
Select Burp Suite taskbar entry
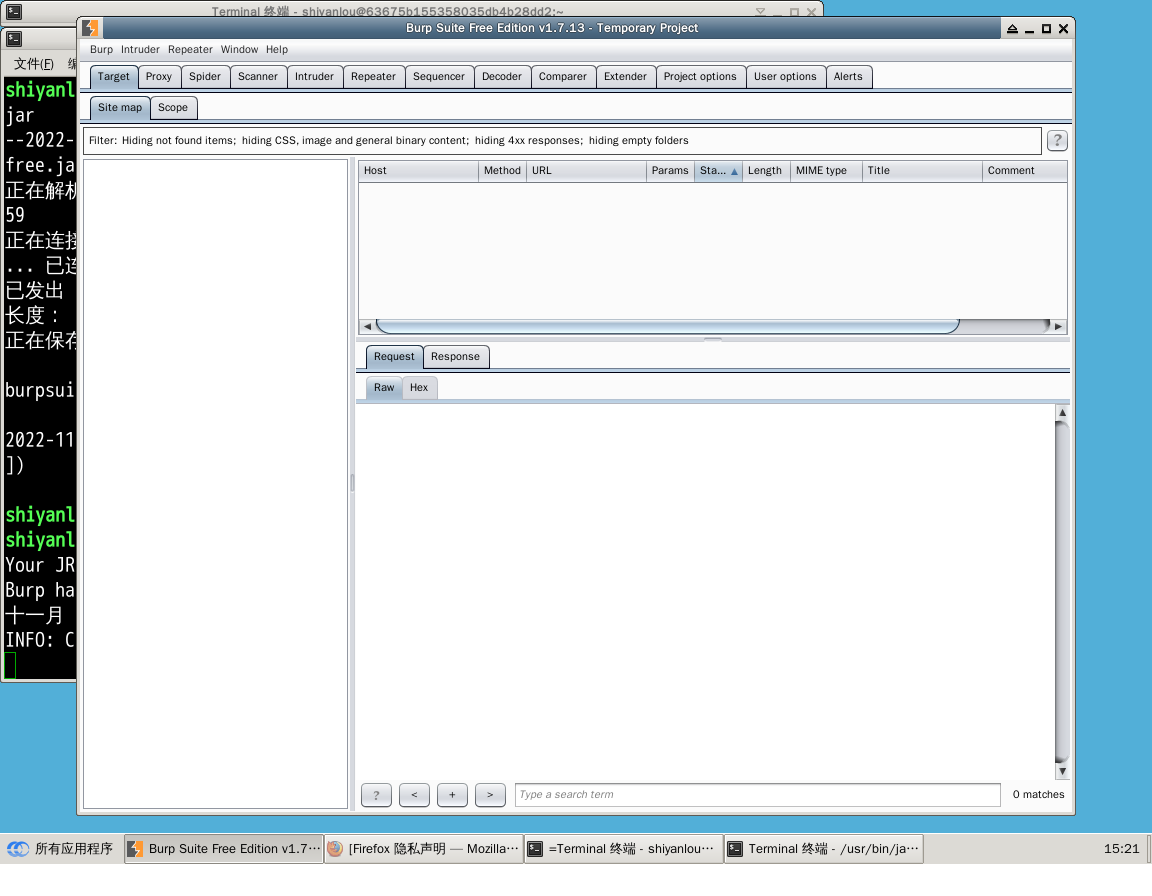pos(223,849)
